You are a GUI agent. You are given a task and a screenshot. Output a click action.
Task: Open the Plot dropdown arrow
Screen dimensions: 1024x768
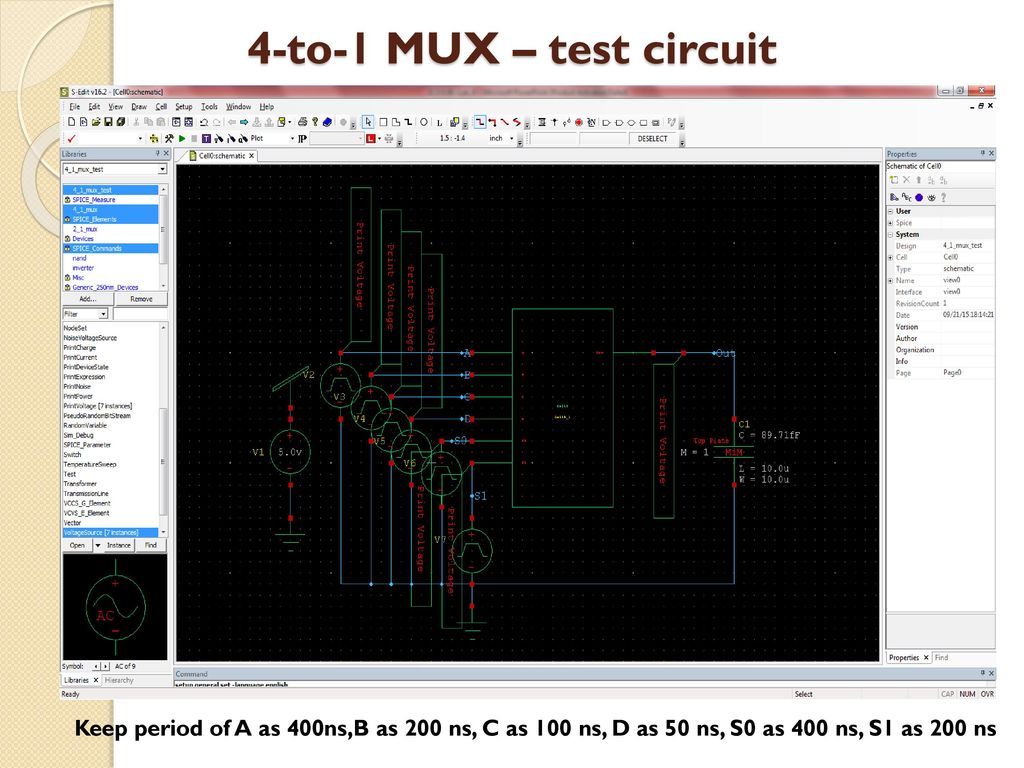coord(292,138)
